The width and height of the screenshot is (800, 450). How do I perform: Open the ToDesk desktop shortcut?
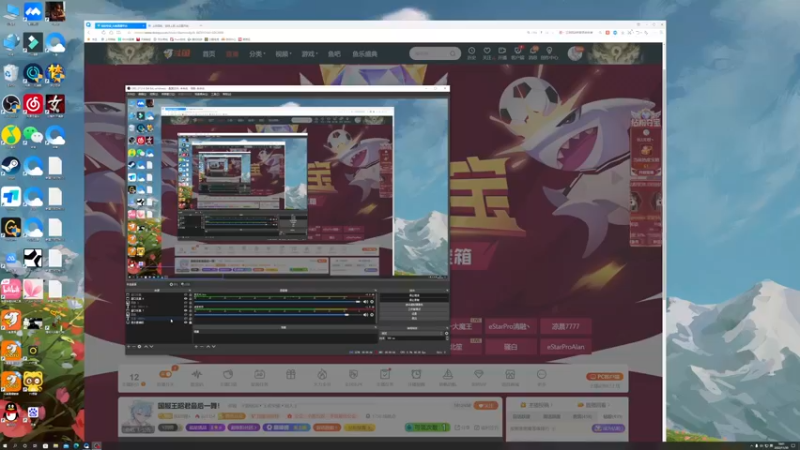(x=11, y=197)
